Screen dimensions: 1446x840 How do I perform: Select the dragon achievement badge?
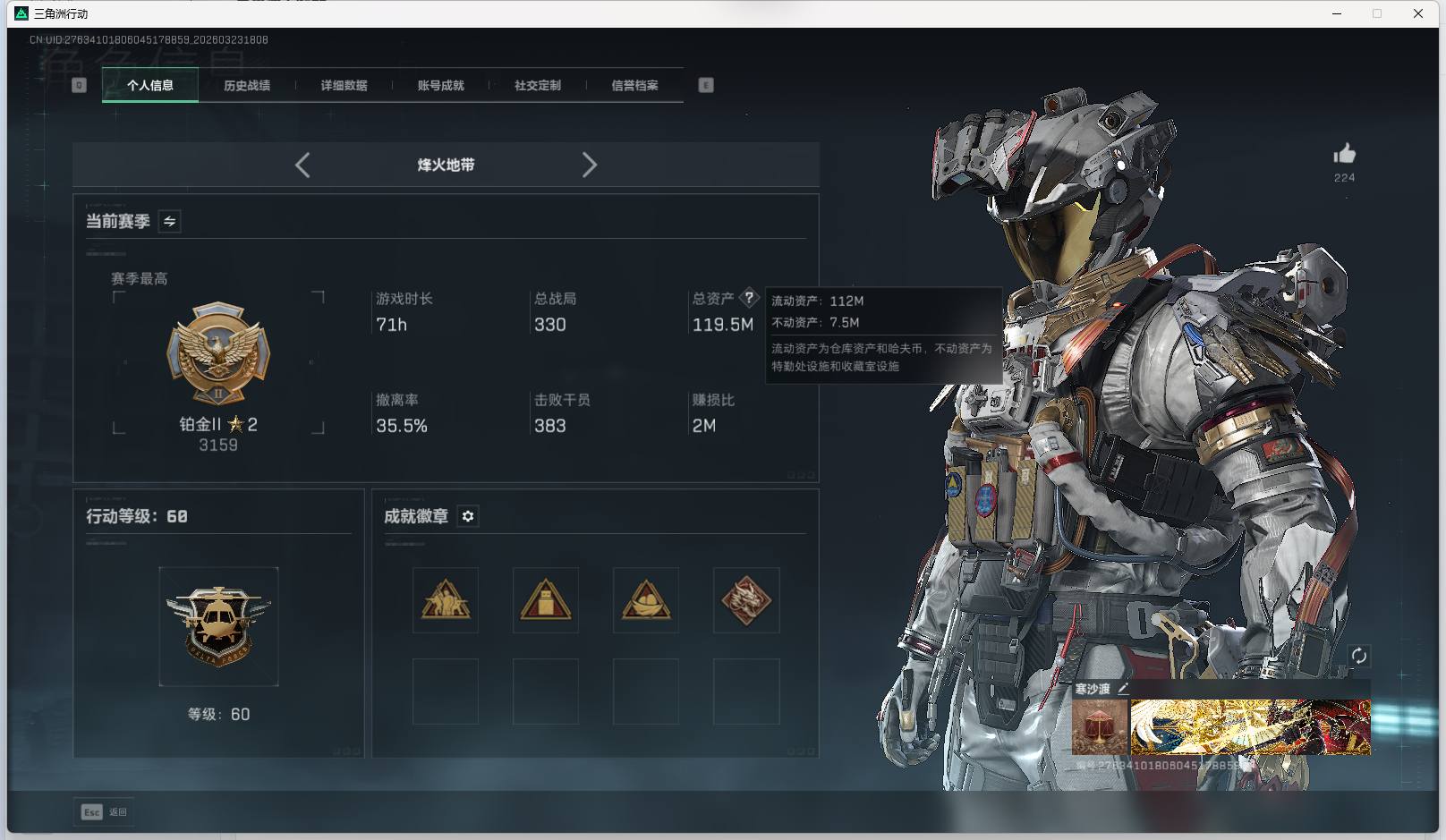tap(745, 600)
